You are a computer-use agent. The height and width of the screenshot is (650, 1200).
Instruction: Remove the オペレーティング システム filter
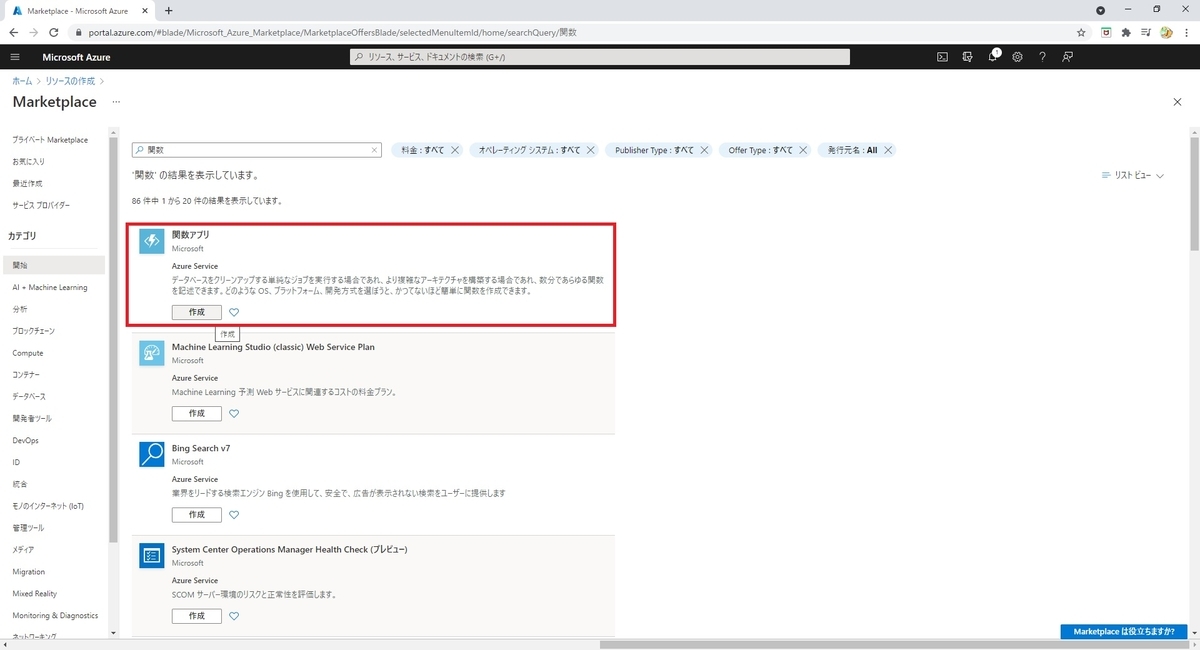pos(591,150)
